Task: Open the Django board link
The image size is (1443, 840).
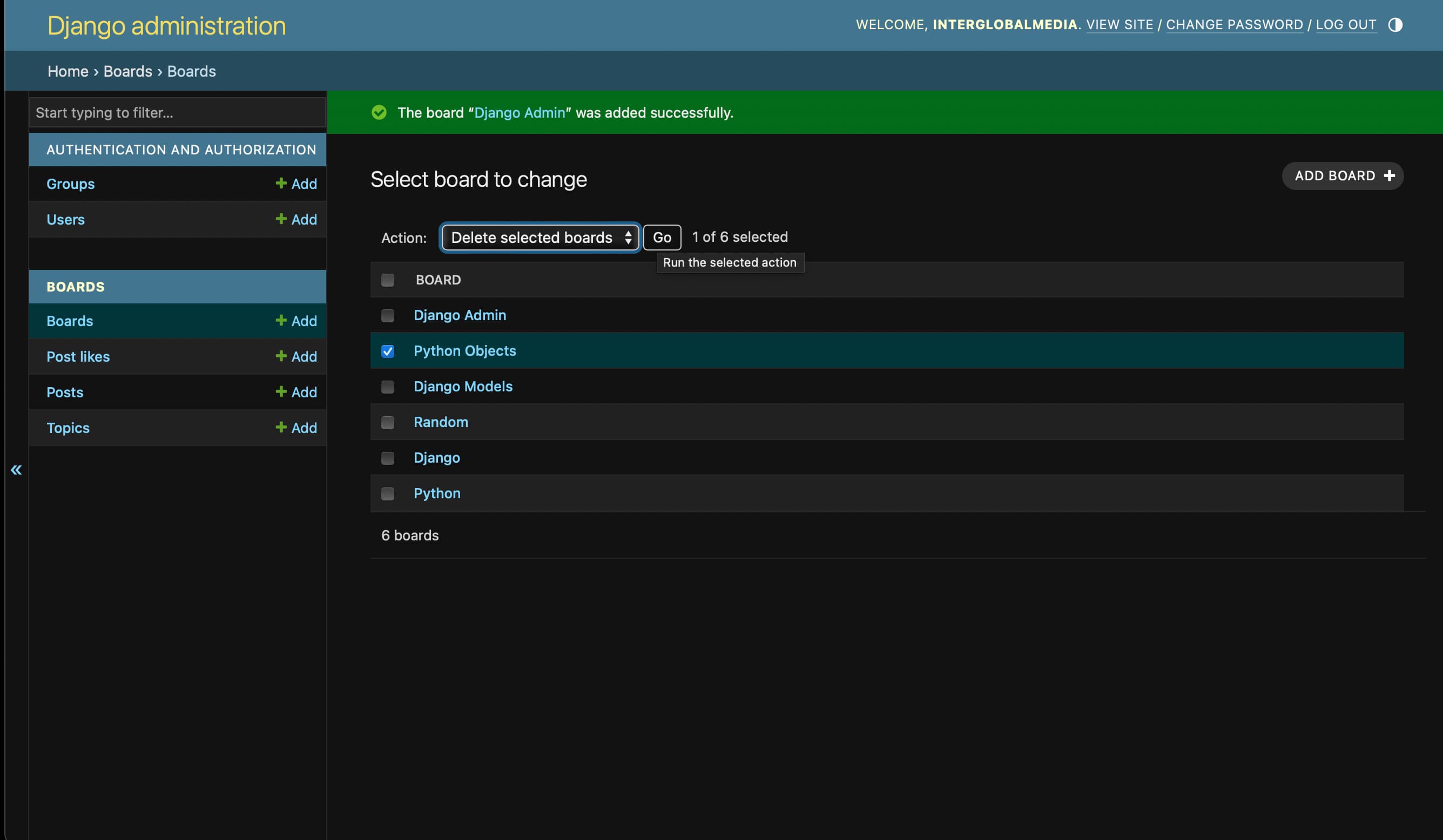Action: [x=436, y=457]
